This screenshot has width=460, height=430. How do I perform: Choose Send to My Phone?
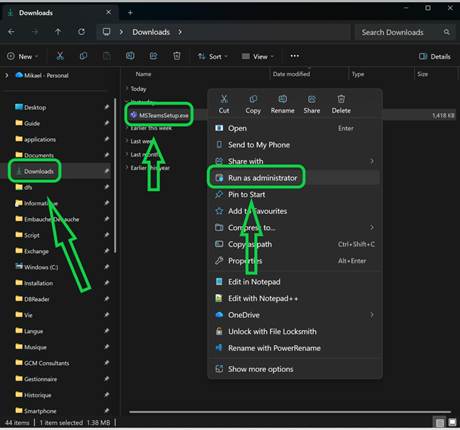[295, 145]
